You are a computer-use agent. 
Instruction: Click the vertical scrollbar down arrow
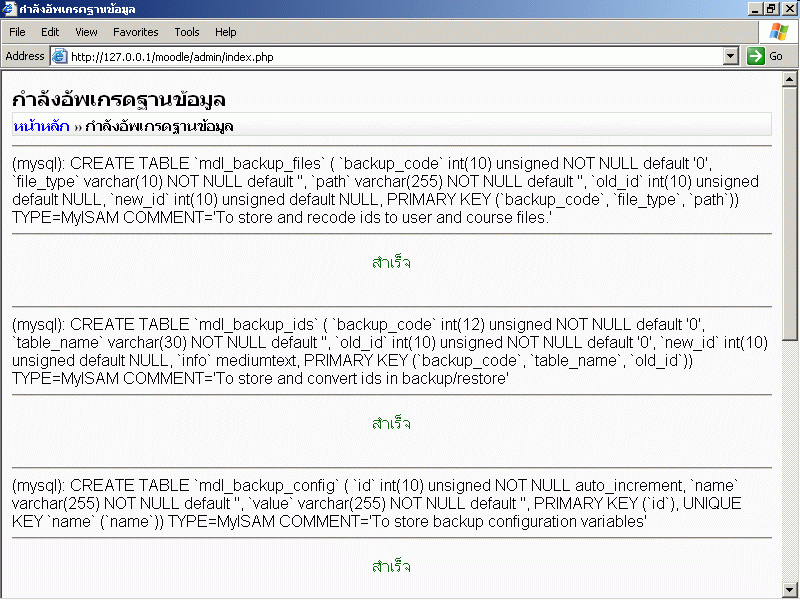click(x=791, y=589)
